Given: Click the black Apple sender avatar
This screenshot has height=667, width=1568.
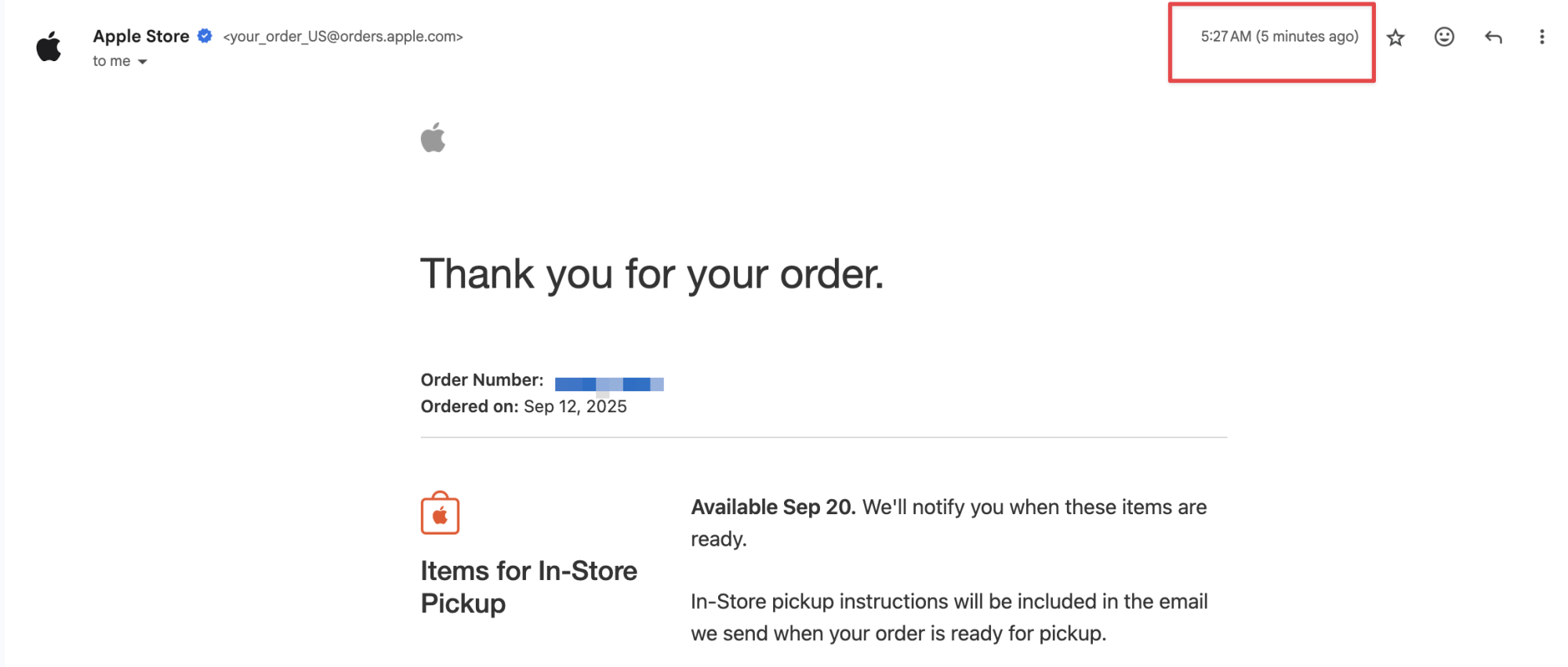Looking at the screenshot, I should [49, 47].
